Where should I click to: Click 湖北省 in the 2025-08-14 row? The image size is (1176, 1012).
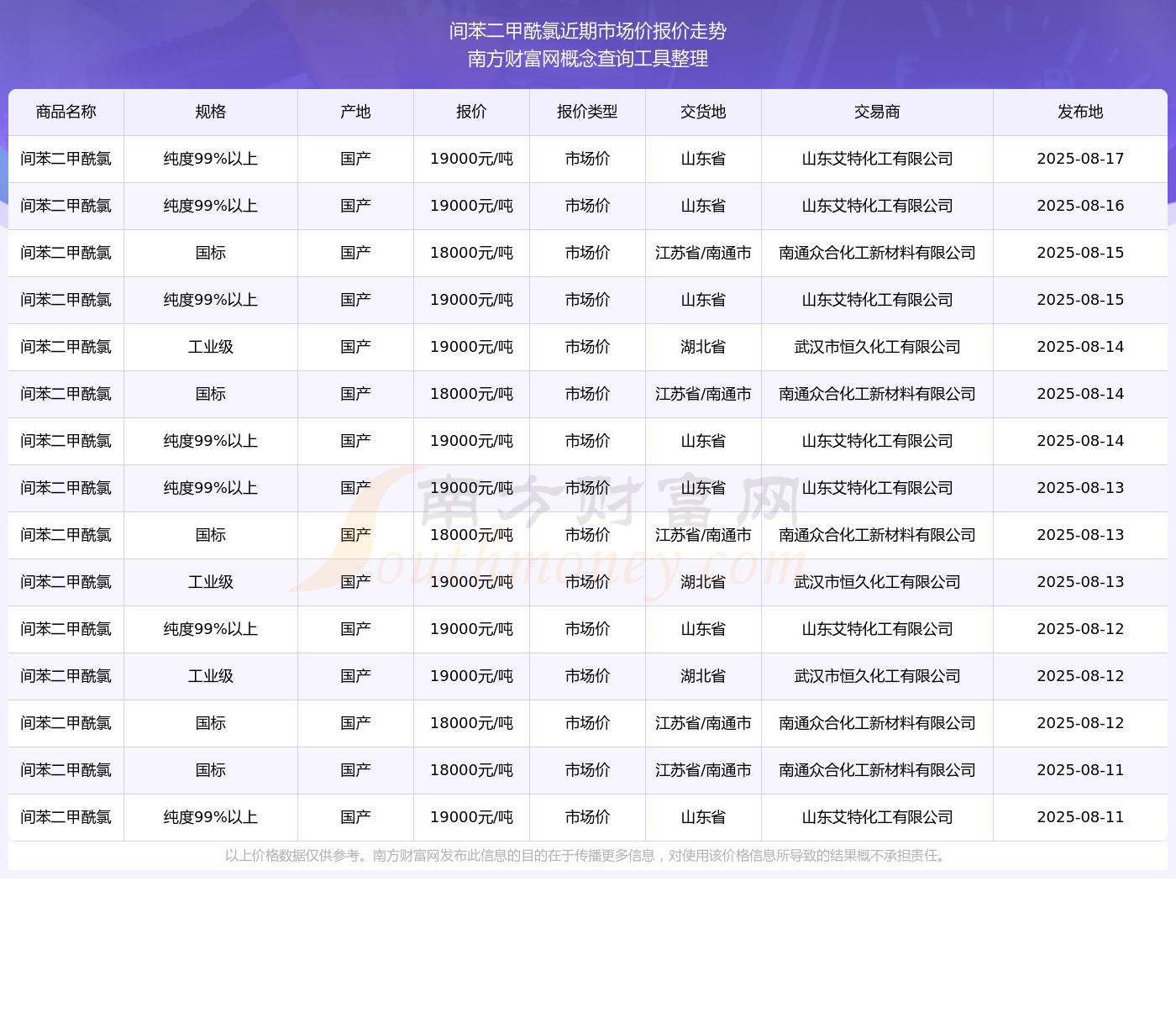704,347
